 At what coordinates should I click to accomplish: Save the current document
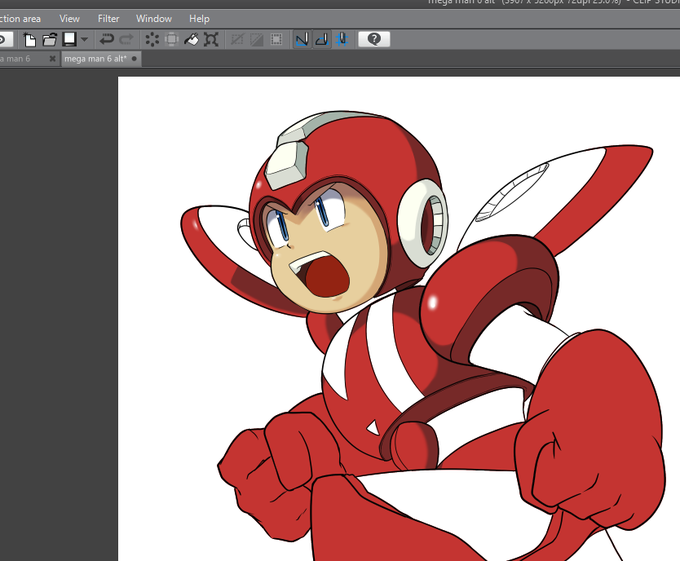pos(69,40)
